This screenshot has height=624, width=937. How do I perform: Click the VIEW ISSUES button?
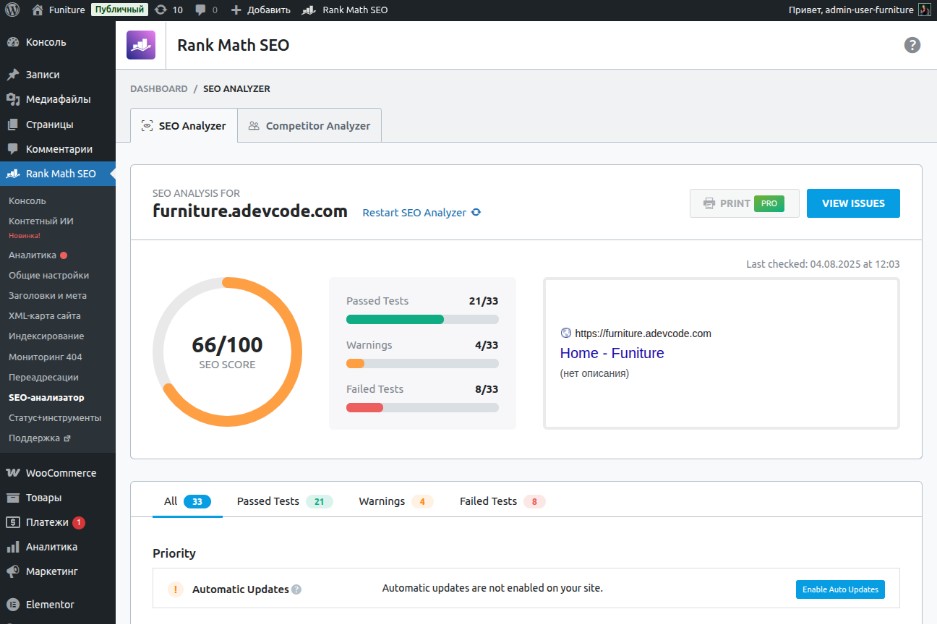(x=853, y=203)
